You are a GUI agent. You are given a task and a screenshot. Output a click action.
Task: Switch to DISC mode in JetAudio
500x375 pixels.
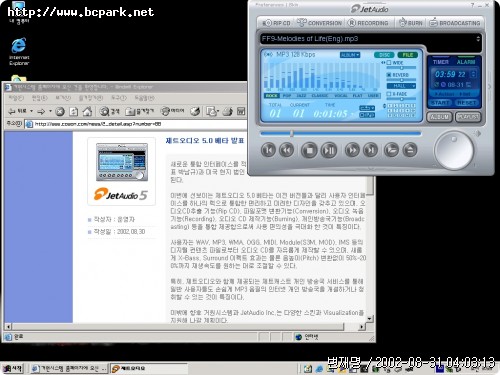(x=384, y=55)
